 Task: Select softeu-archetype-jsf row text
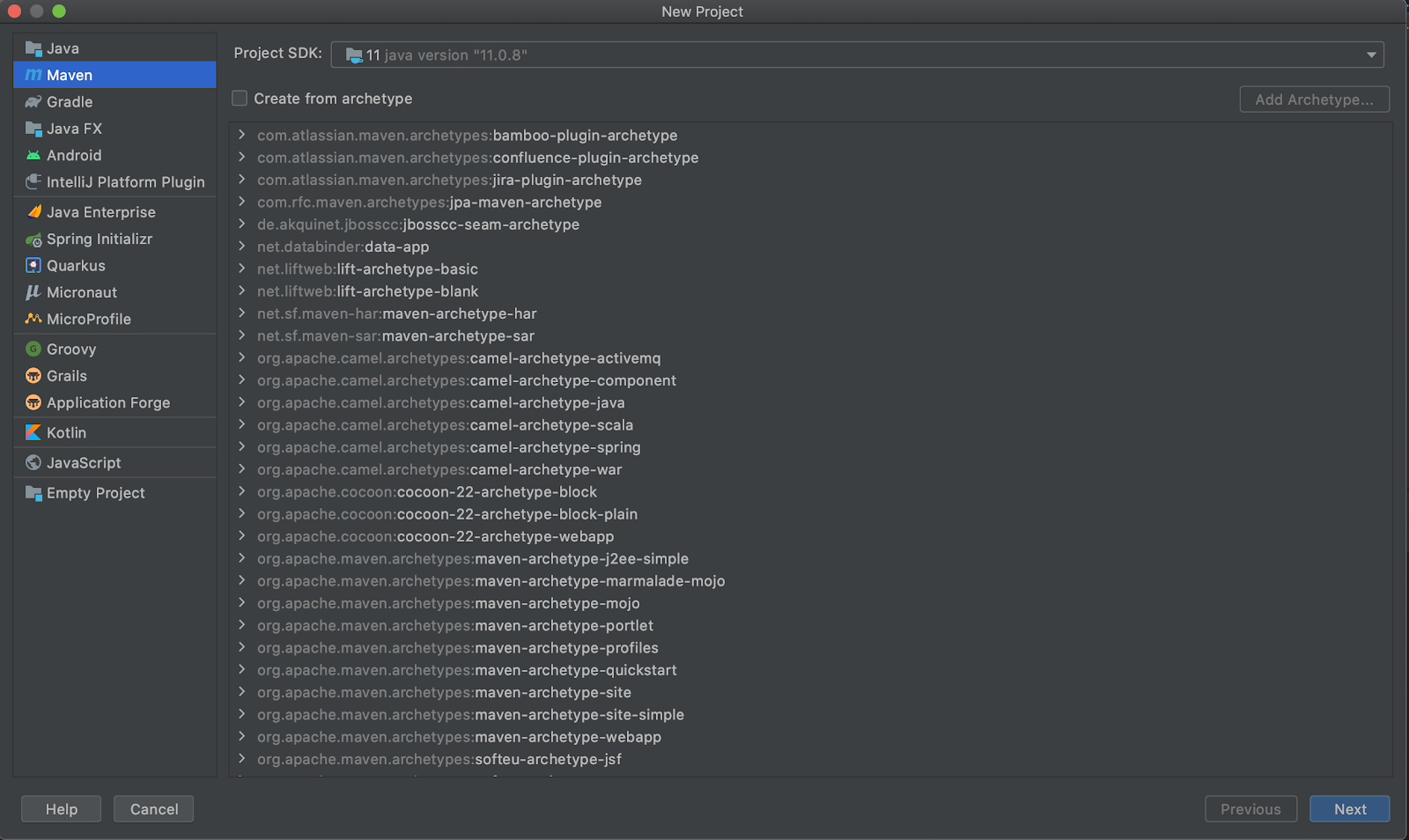439,759
